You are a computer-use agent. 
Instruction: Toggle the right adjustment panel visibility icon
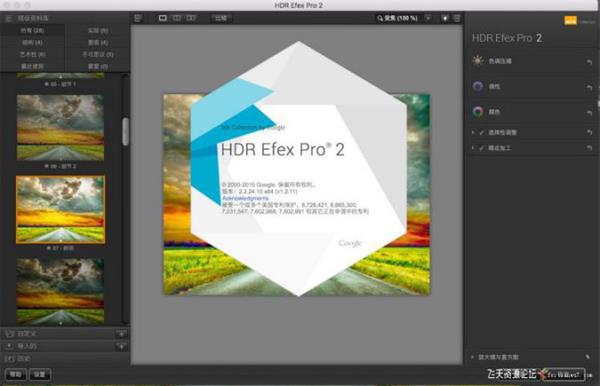[457, 18]
